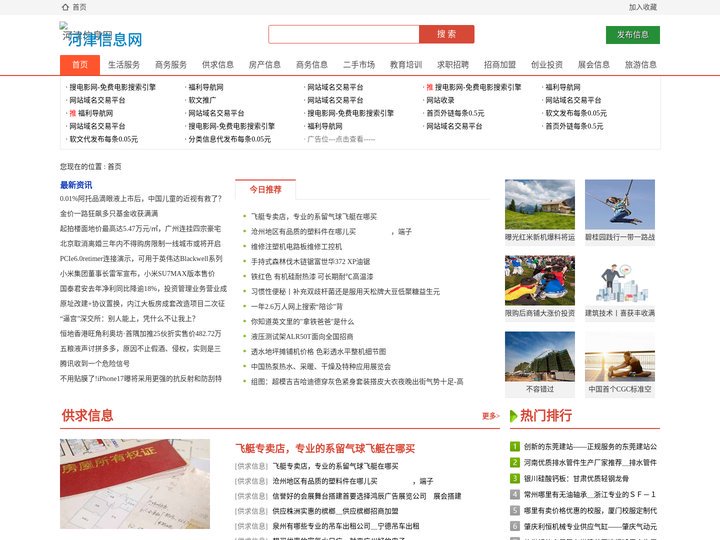The width and height of the screenshot is (720, 540).
Task: Click rank badge 5 in 热门排行
Action: 515,510
